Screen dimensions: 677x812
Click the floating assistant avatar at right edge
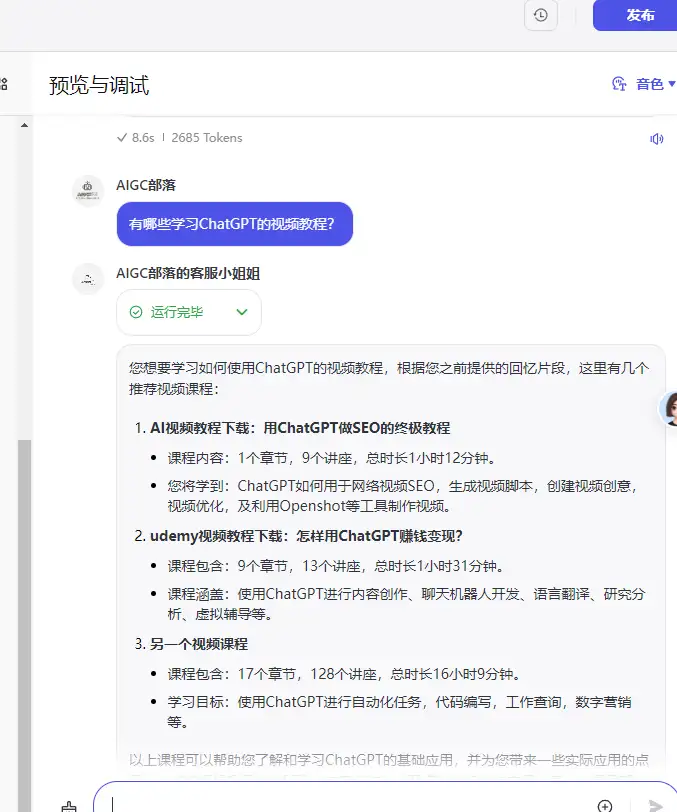[x=669, y=409]
